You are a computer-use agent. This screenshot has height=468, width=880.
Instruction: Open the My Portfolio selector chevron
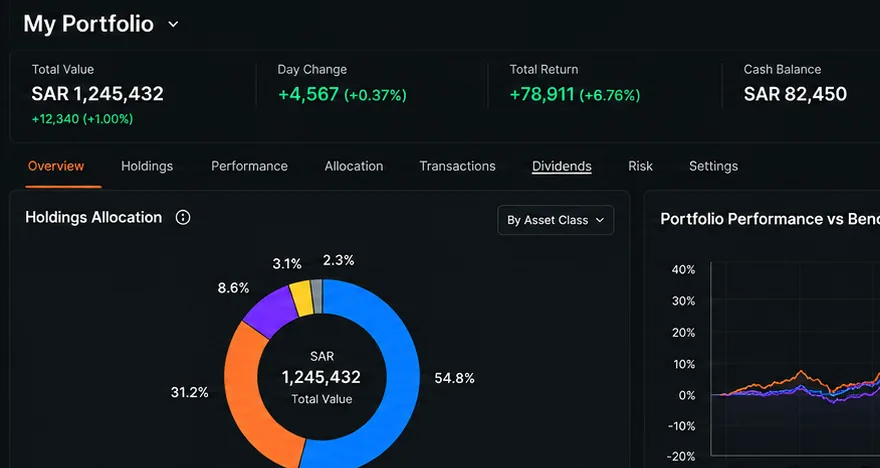[x=173, y=24]
